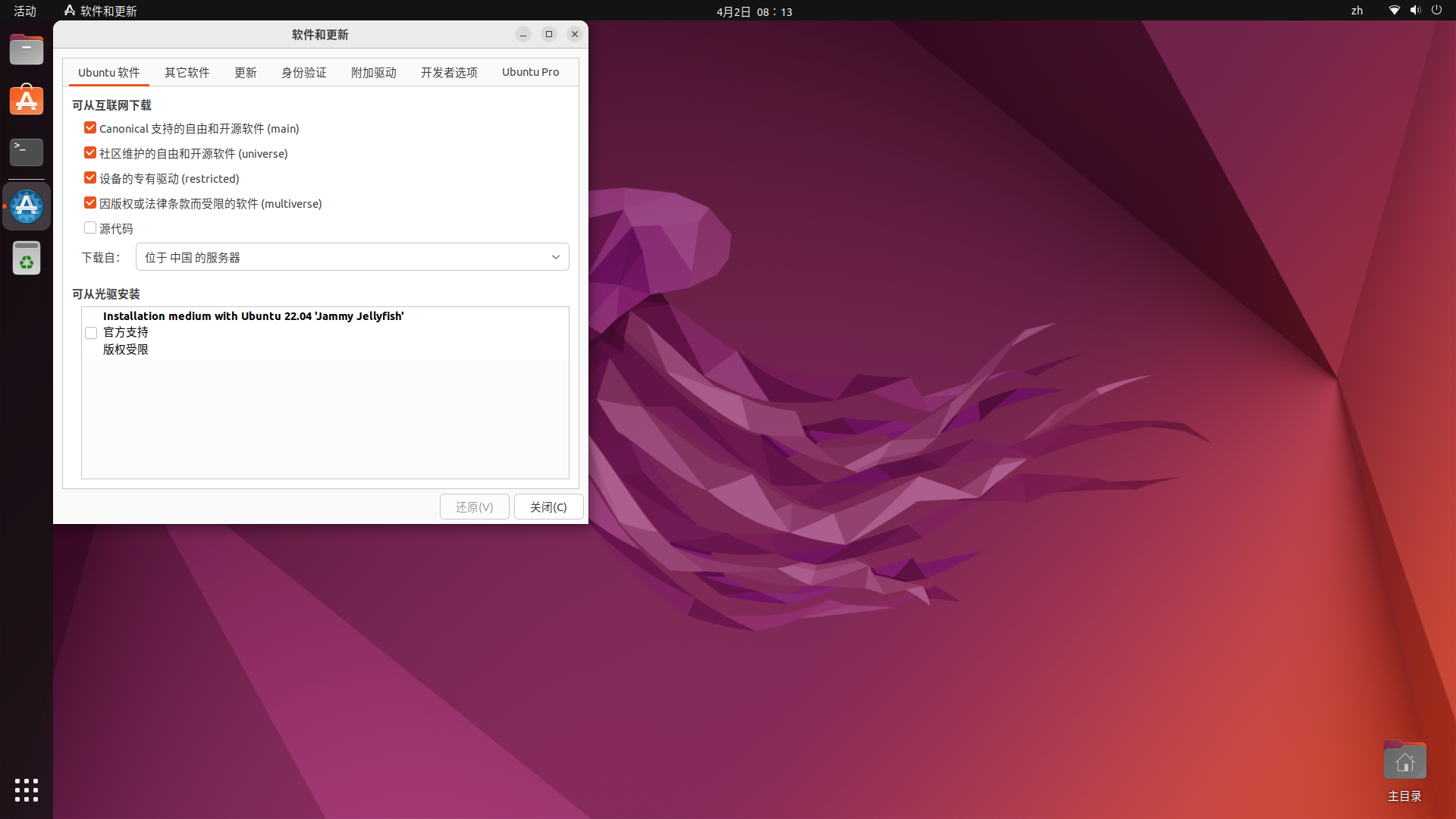Enable the source code checkbox
Viewport: 1456px width, 819px height.
point(90,228)
